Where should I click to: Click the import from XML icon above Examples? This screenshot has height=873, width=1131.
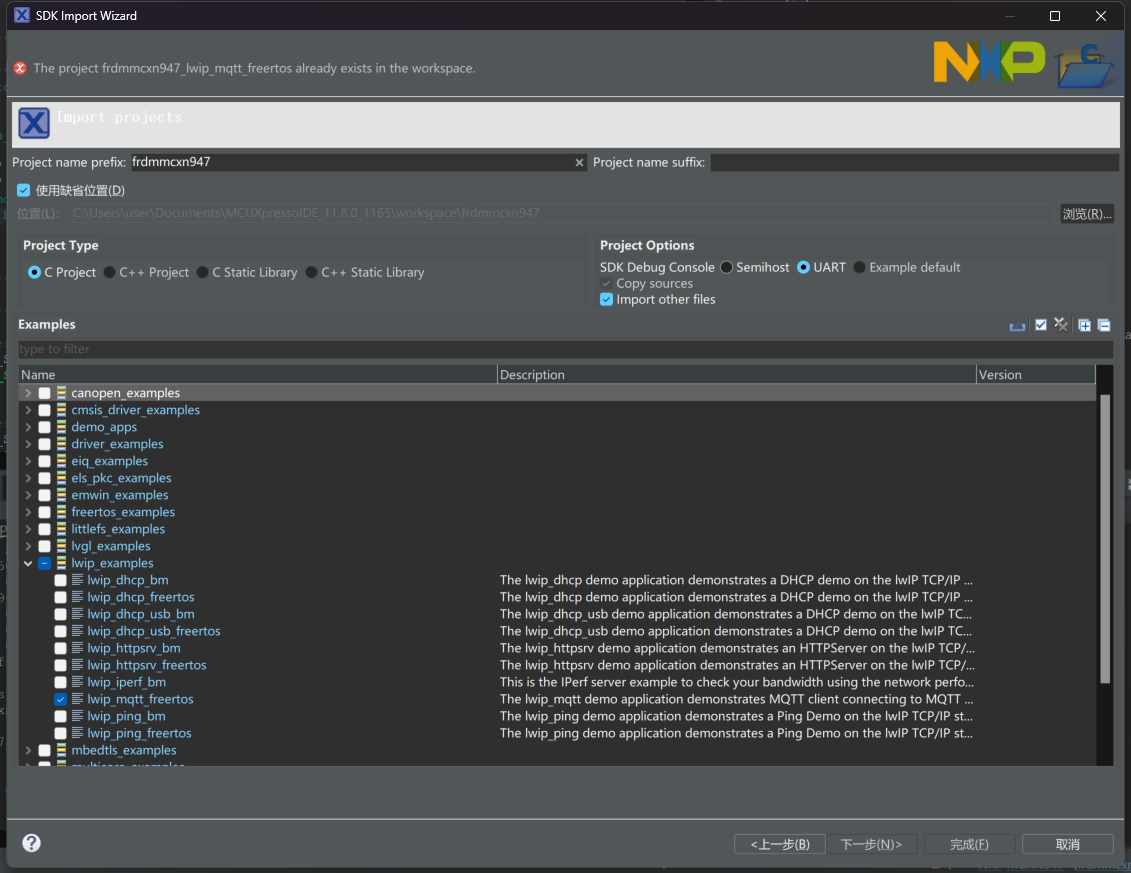pyautogui.click(x=1017, y=325)
